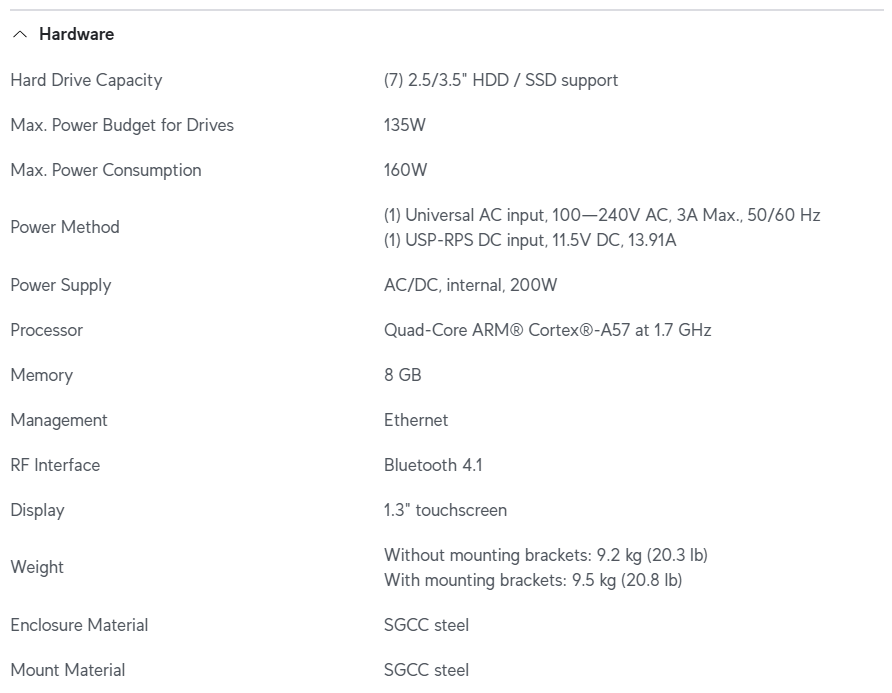Viewport: 892px width, 693px height.
Task: Click the Memory label
Action: (x=42, y=375)
